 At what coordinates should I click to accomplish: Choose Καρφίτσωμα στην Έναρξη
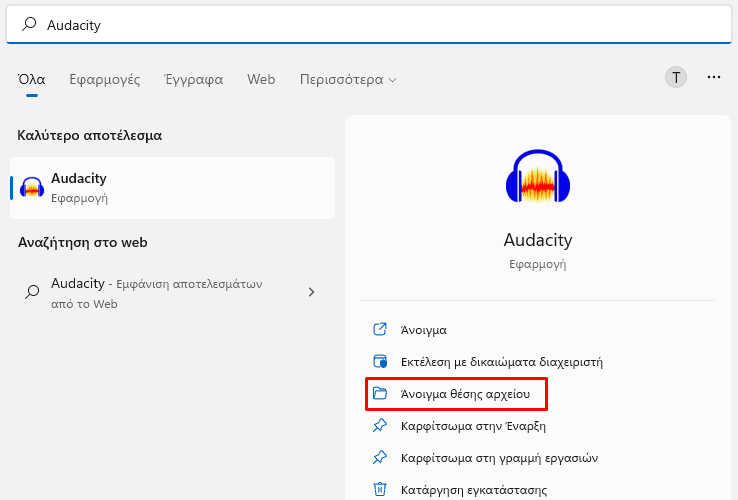(x=473, y=426)
